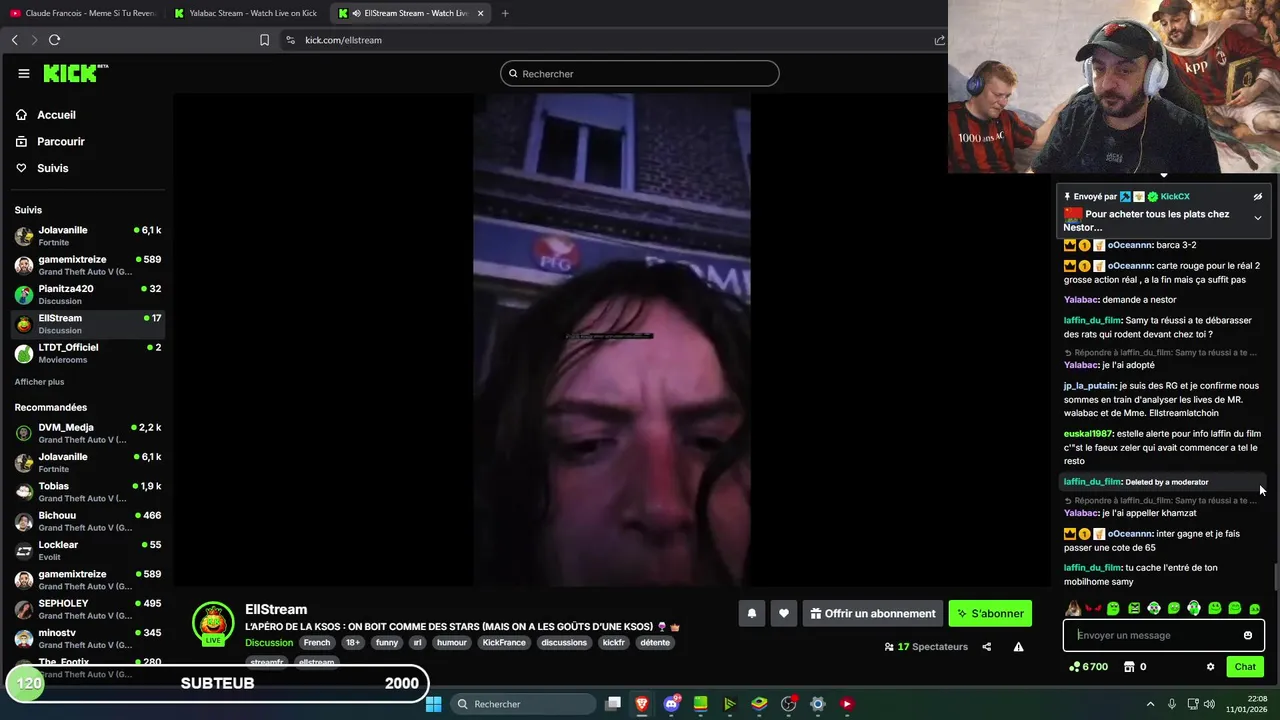Viewport: 1280px width, 720px height.
Task: Switch to Yalabac Stream browser tab
Action: click(x=246, y=13)
